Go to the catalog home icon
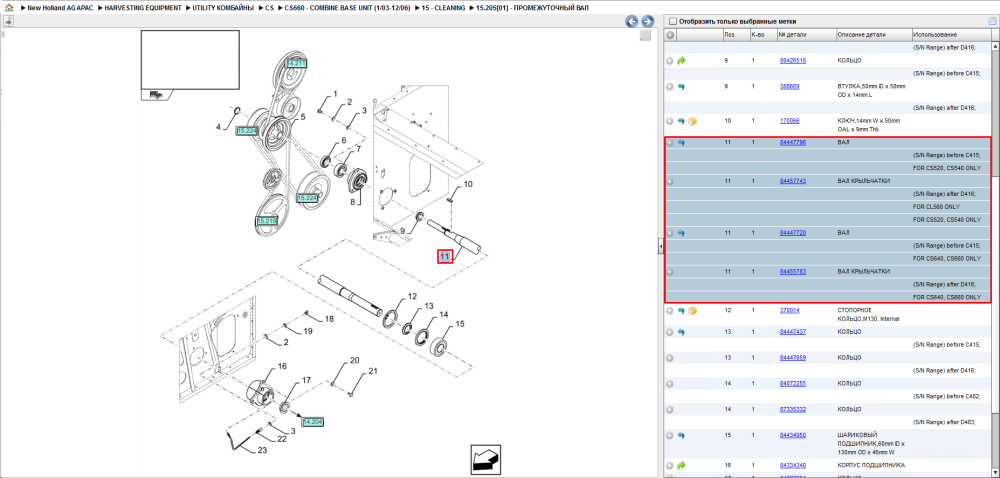This screenshot has height=478, width=1000. tap(10, 8)
